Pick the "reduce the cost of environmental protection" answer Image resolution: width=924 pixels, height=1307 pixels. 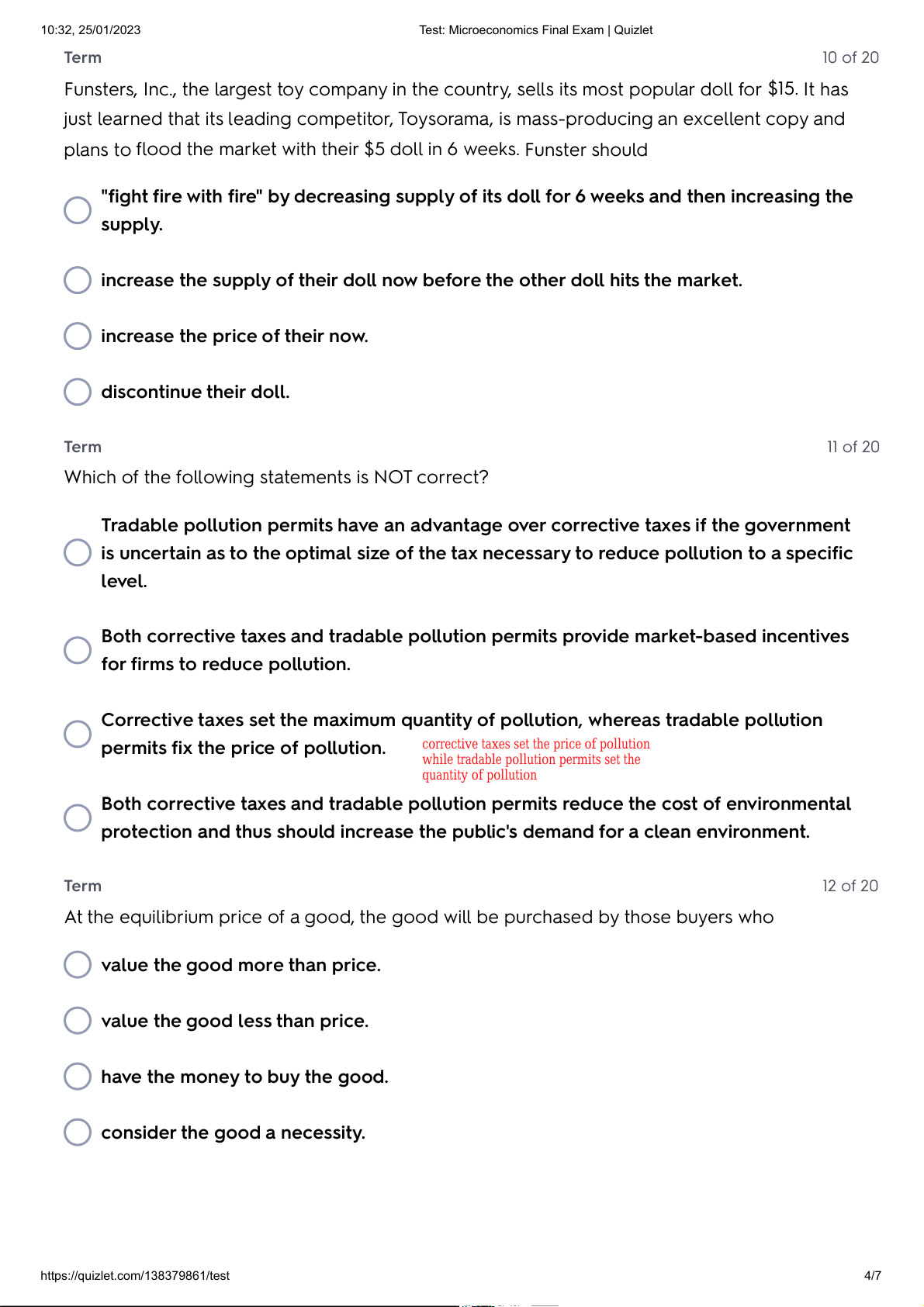point(78,818)
